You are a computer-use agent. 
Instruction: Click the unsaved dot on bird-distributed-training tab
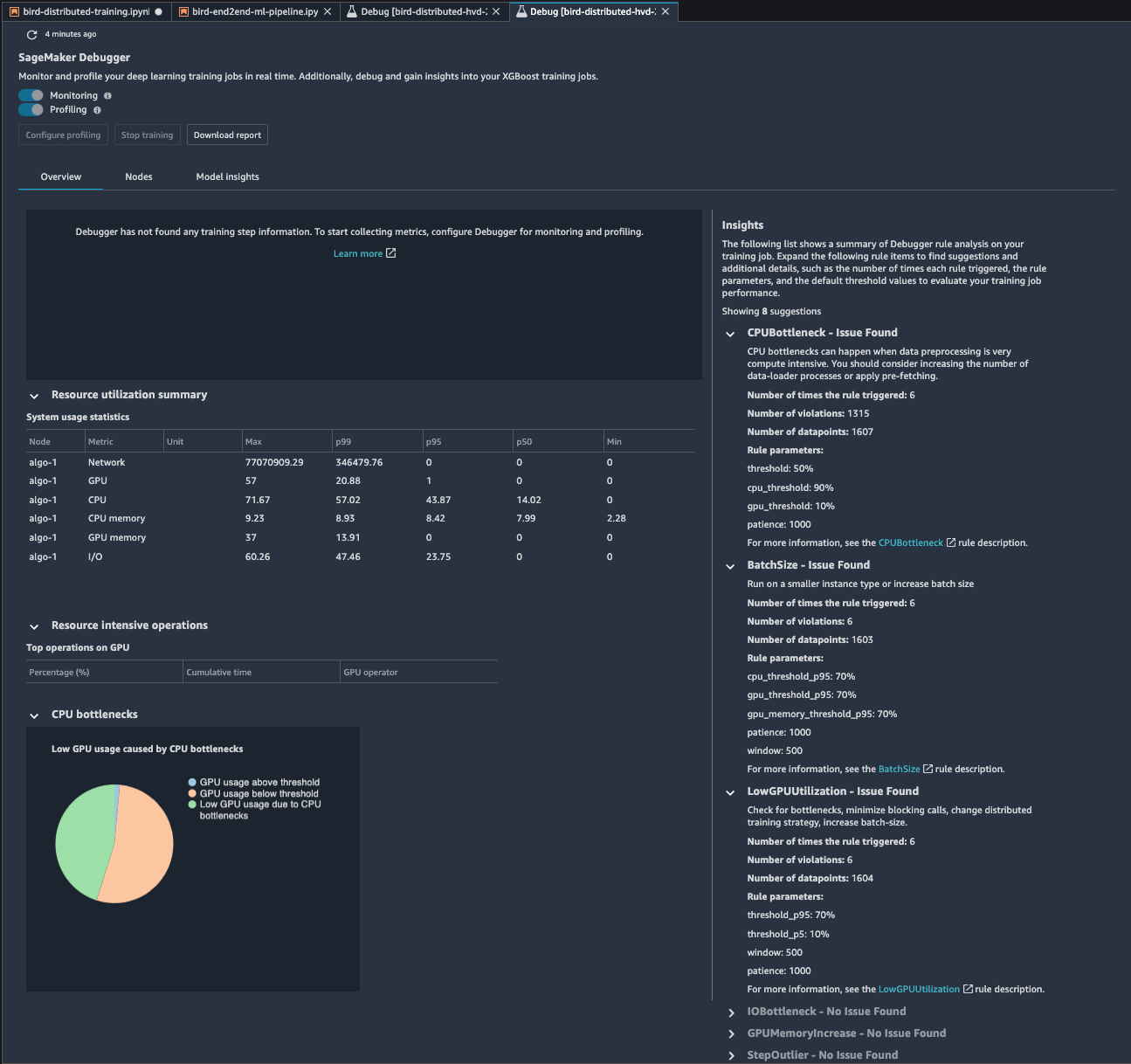(159, 11)
